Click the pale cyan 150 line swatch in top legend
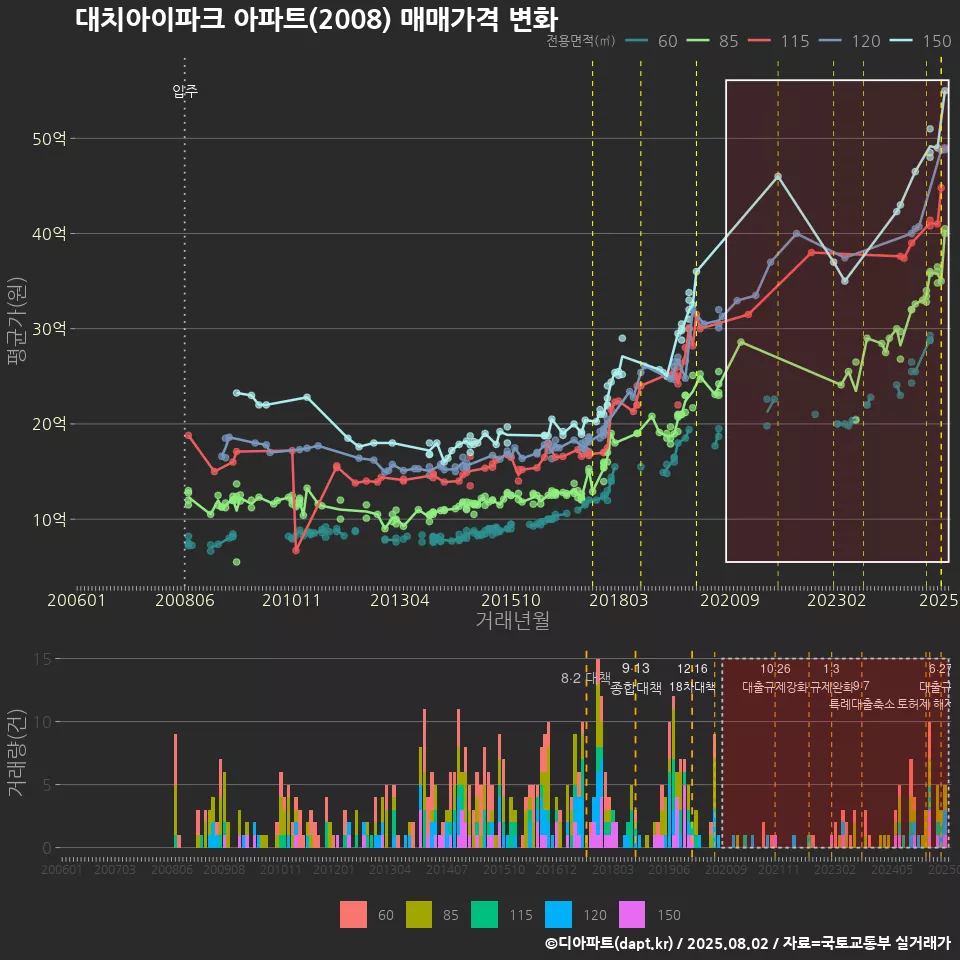The image size is (960, 960). [901, 41]
